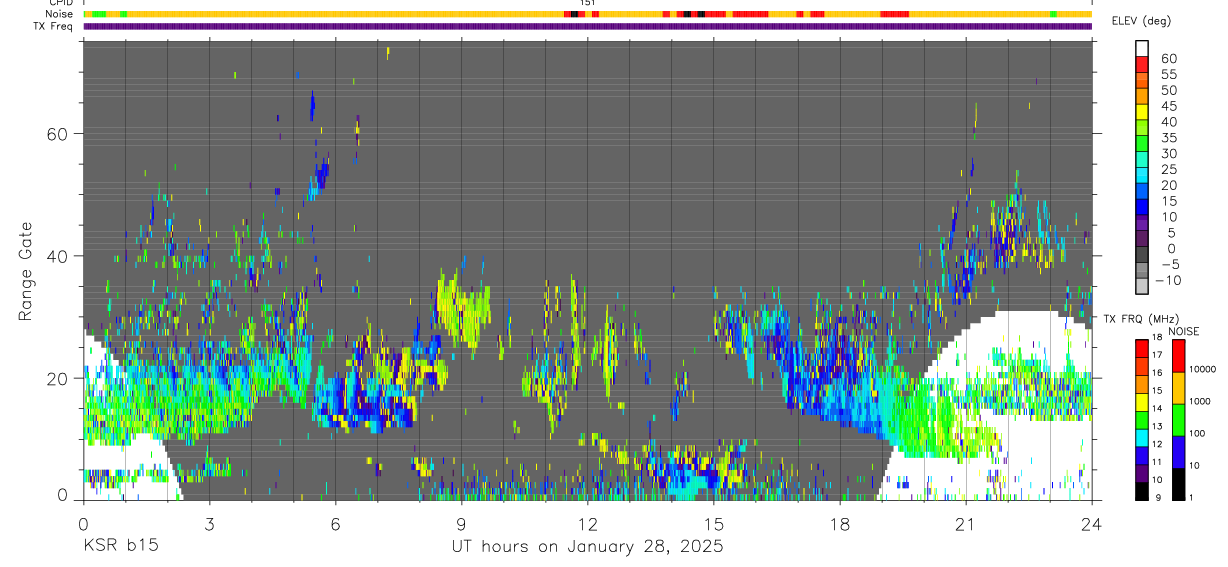The image size is (1228, 567).
Task: Click the Noise row label at the top left
Action: pyautogui.click(x=59, y=14)
